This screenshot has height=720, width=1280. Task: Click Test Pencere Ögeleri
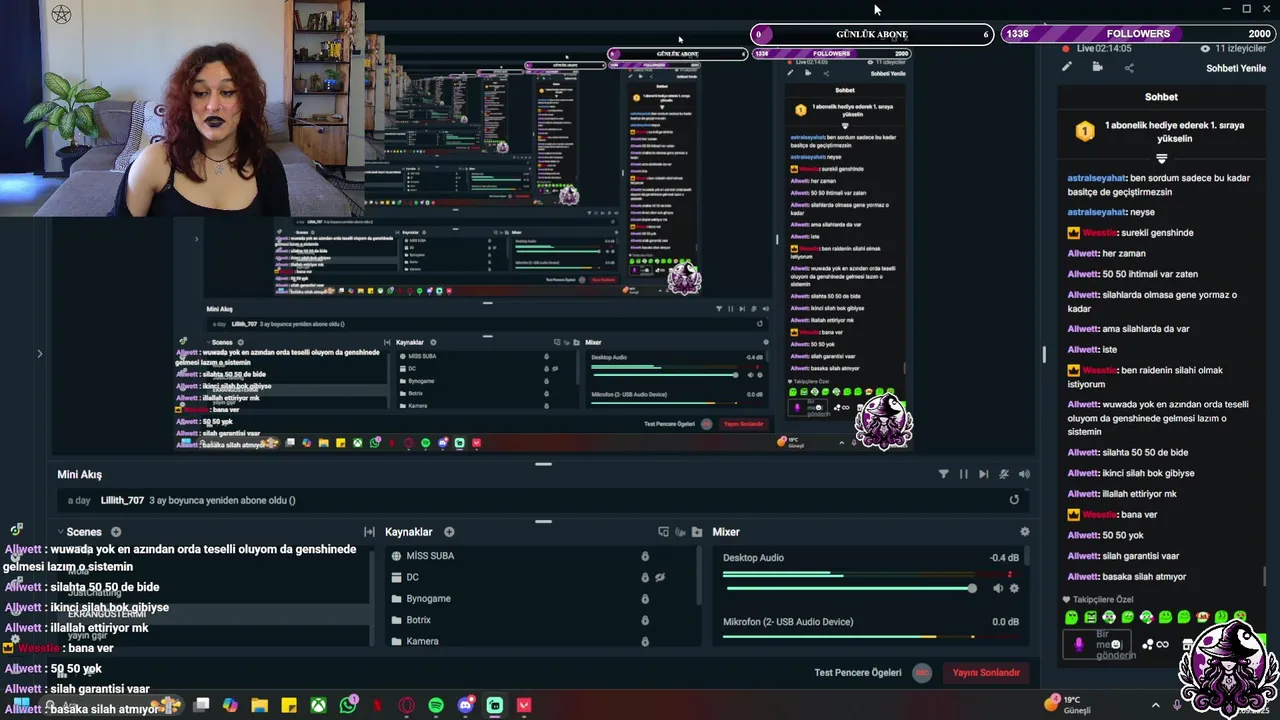click(x=858, y=673)
